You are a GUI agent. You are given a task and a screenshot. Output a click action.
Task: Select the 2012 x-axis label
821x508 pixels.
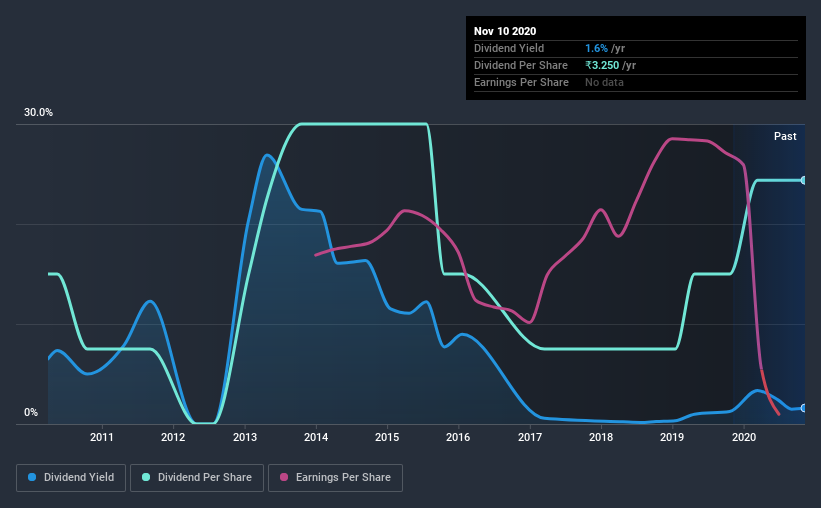point(173,437)
